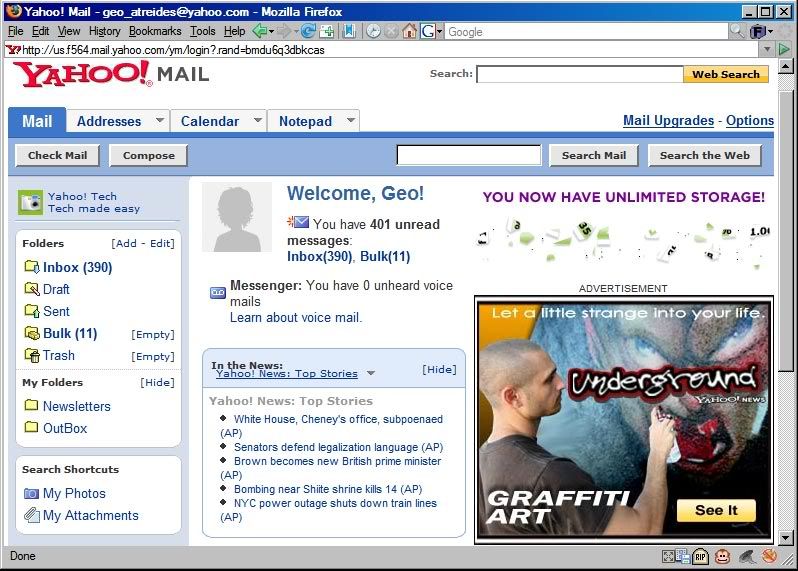Open the address bar URL dropdown
This screenshot has height=571, width=798.
(767, 49)
